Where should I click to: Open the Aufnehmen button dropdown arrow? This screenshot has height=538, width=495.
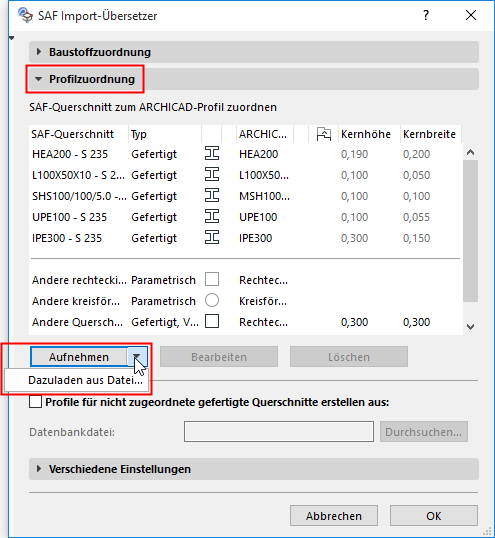tap(137, 357)
